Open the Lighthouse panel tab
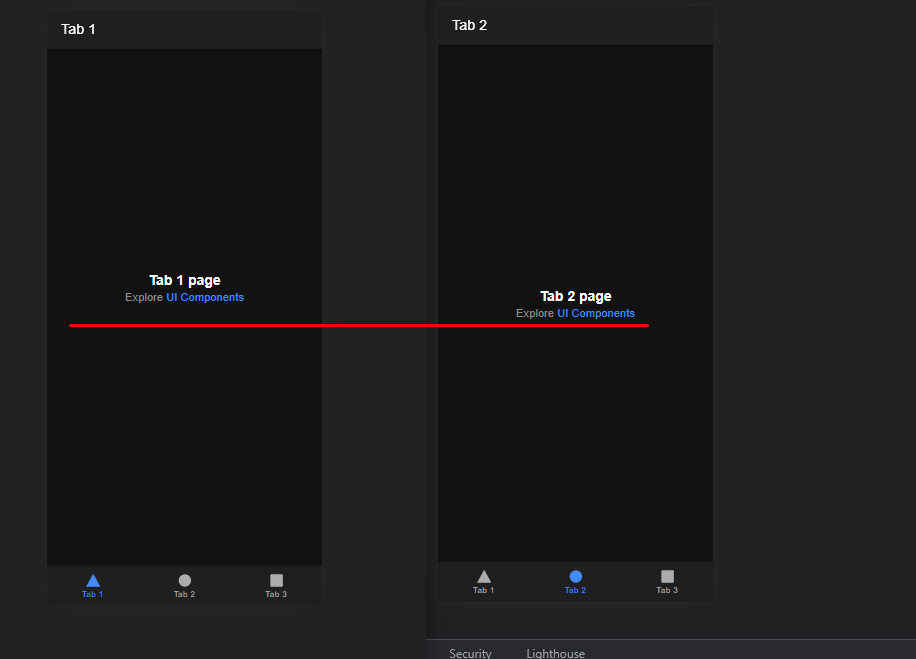Viewport: 916px width, 659px height. click(x=555, y=653)
